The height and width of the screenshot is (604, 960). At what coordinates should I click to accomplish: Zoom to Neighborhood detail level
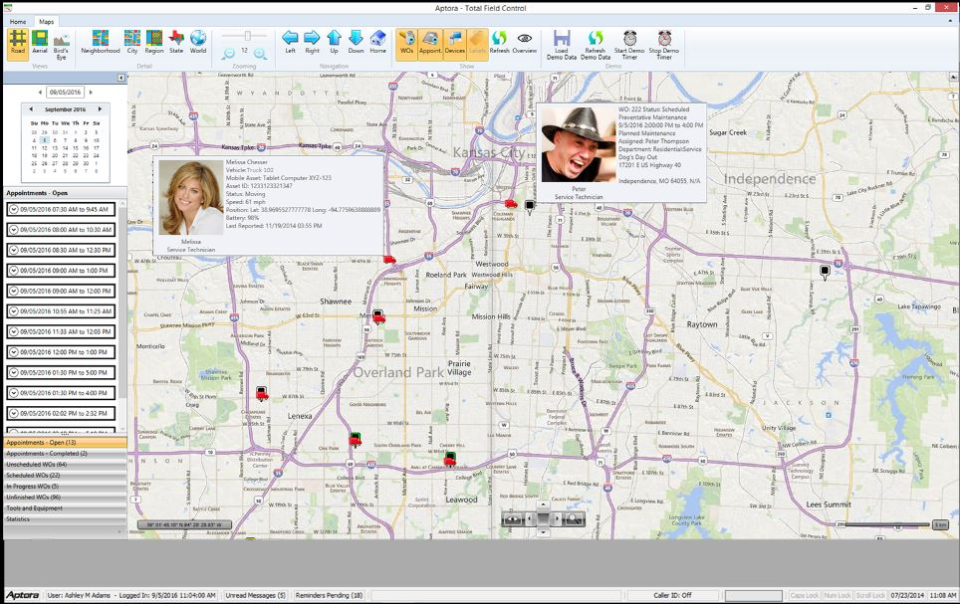[100, 43]
